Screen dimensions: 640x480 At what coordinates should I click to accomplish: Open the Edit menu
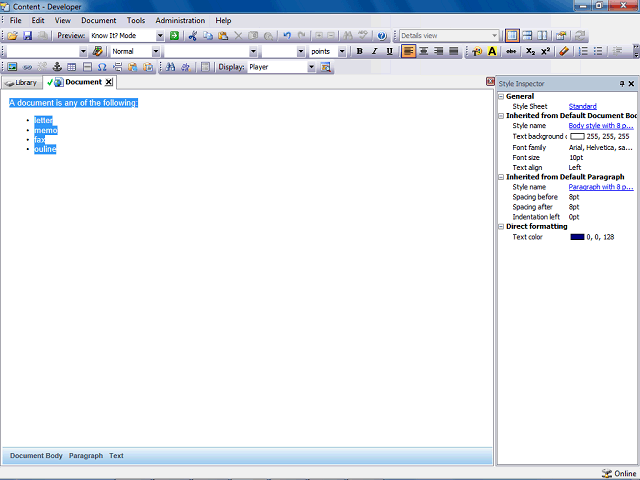[38, 20]
